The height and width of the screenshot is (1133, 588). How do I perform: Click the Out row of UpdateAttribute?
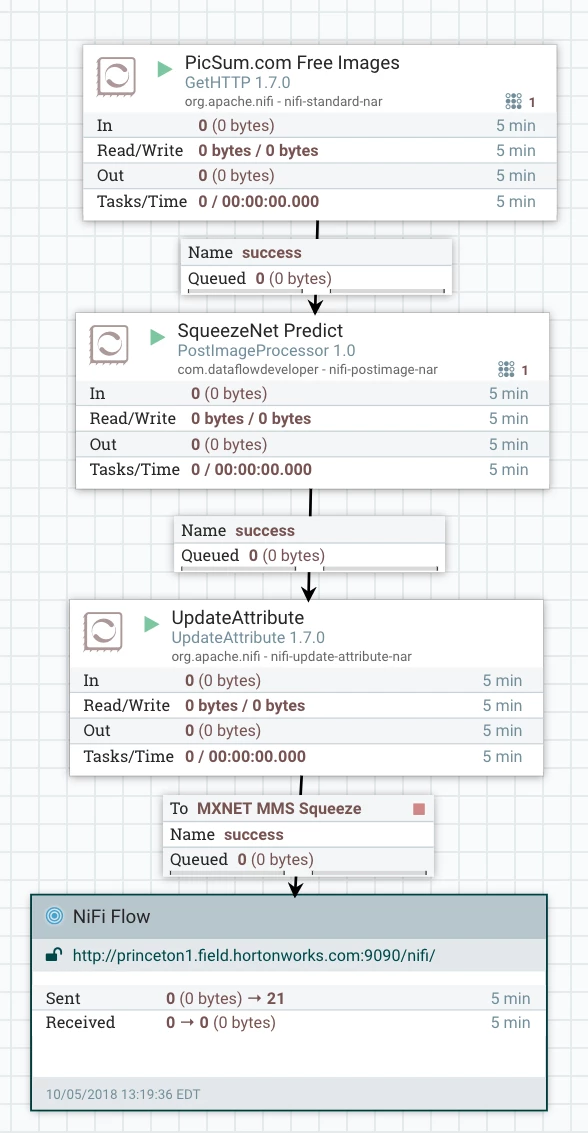(306, 731)
